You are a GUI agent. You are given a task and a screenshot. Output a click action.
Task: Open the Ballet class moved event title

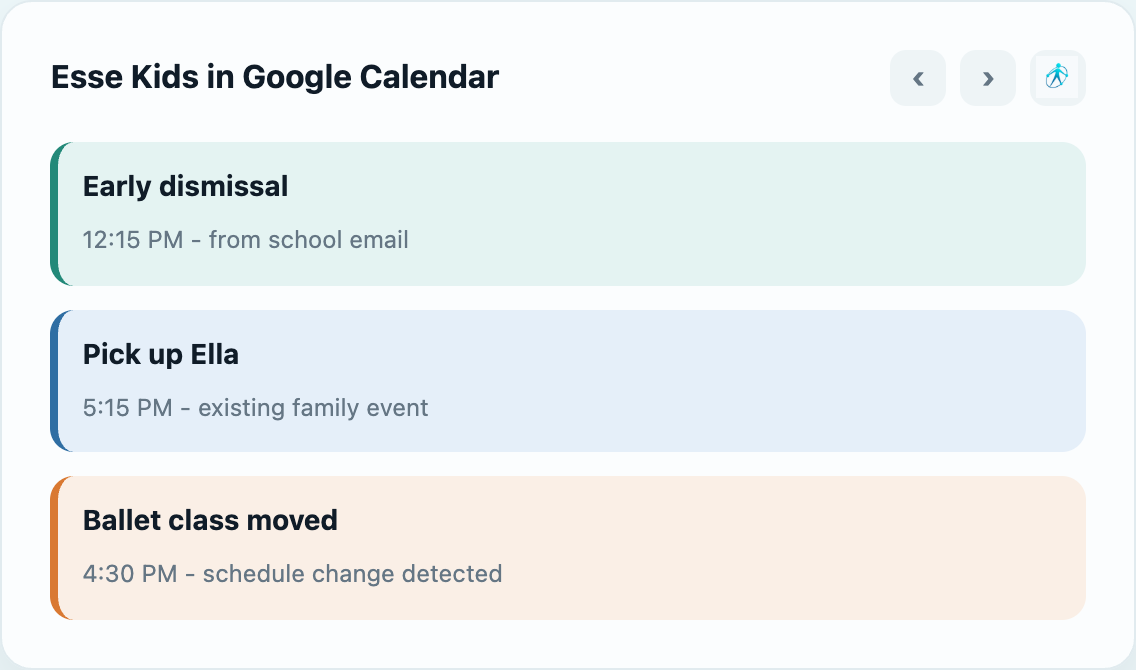pos(210,520)
